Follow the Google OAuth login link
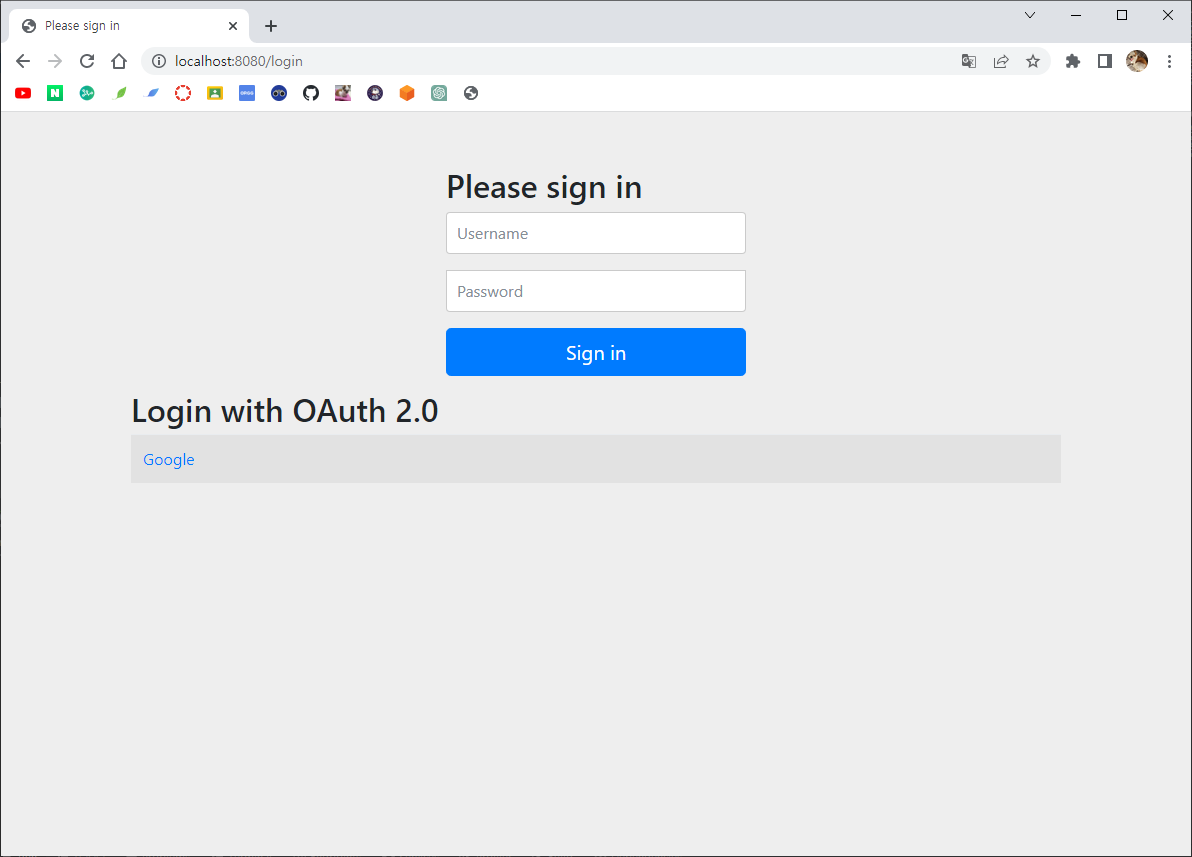The height and width of the screenshot is (857, 1192). pos(169,459)
